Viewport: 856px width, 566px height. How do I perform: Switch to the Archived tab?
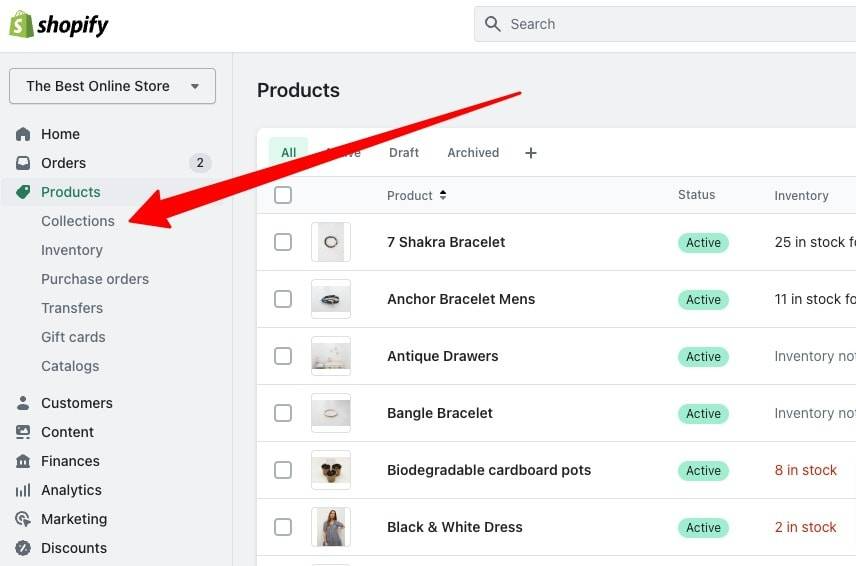click(x=473, y=153)
